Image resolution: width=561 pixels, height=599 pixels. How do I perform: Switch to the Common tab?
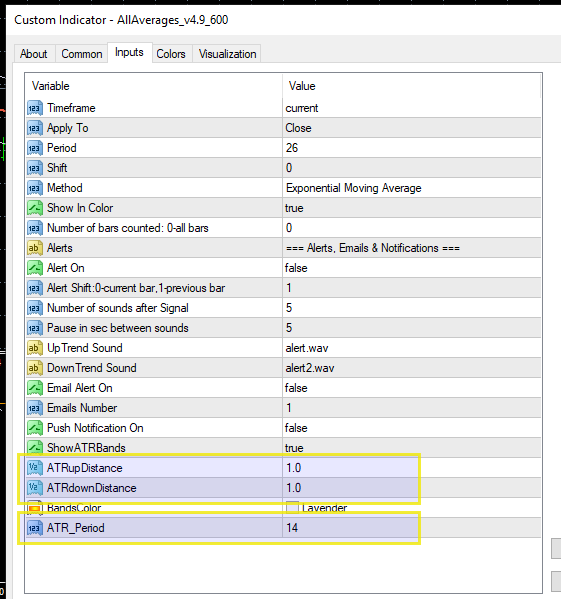click(82, 54)
